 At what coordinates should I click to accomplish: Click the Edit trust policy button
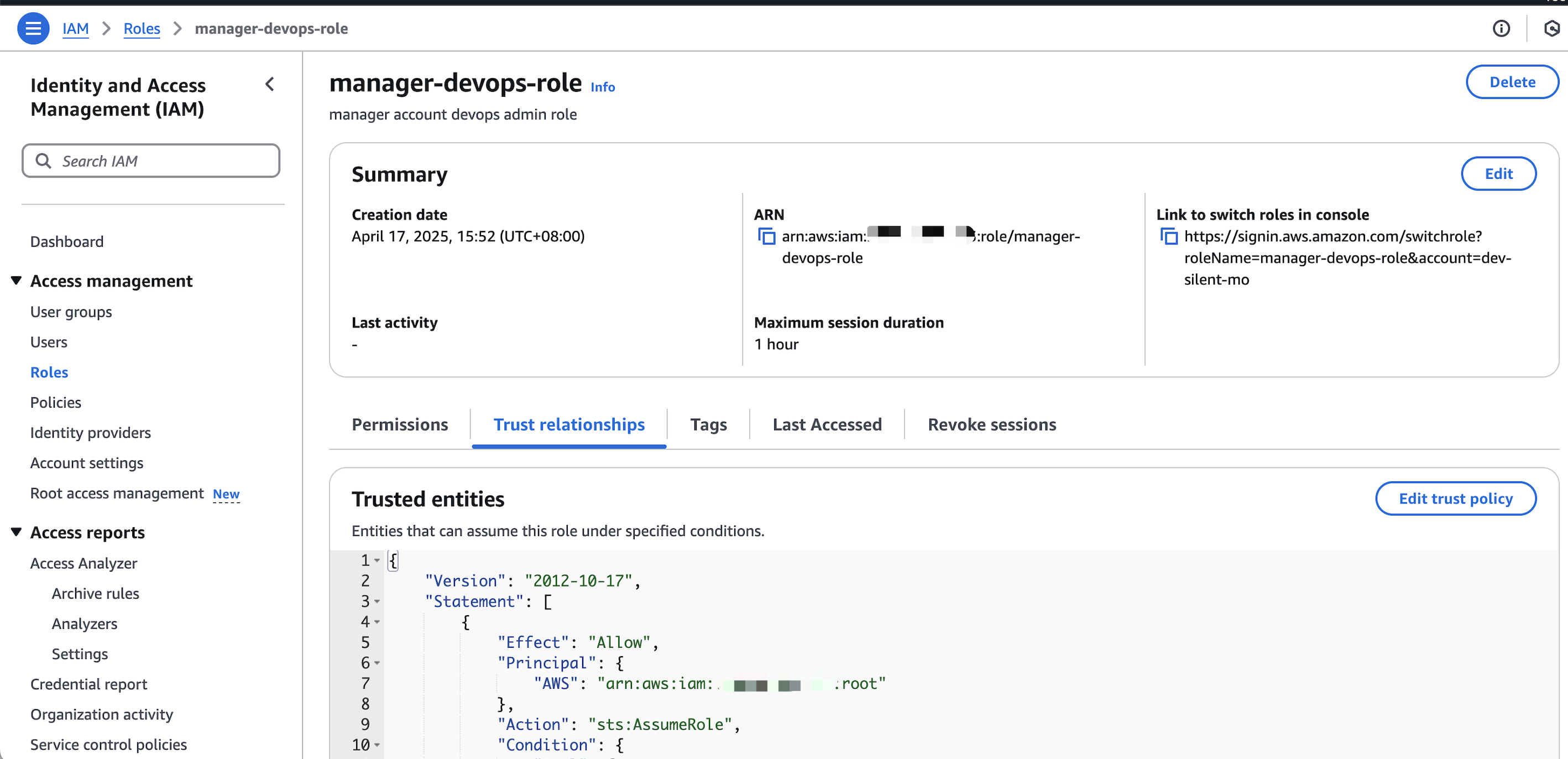click(1455, 499)
